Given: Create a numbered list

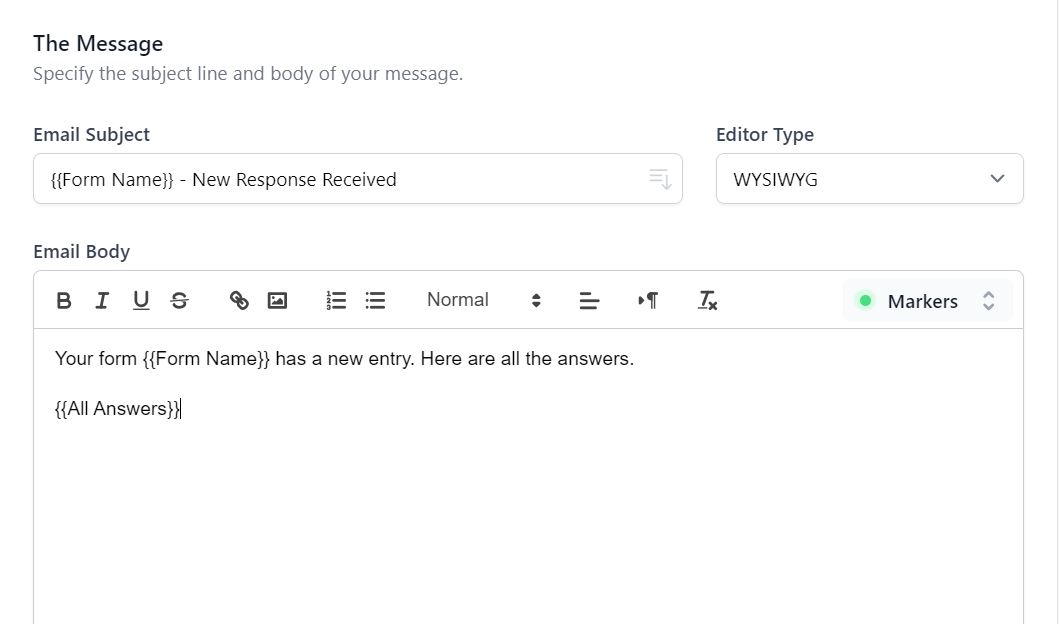Looking at the screenshot, I should (x=335, y=300).
